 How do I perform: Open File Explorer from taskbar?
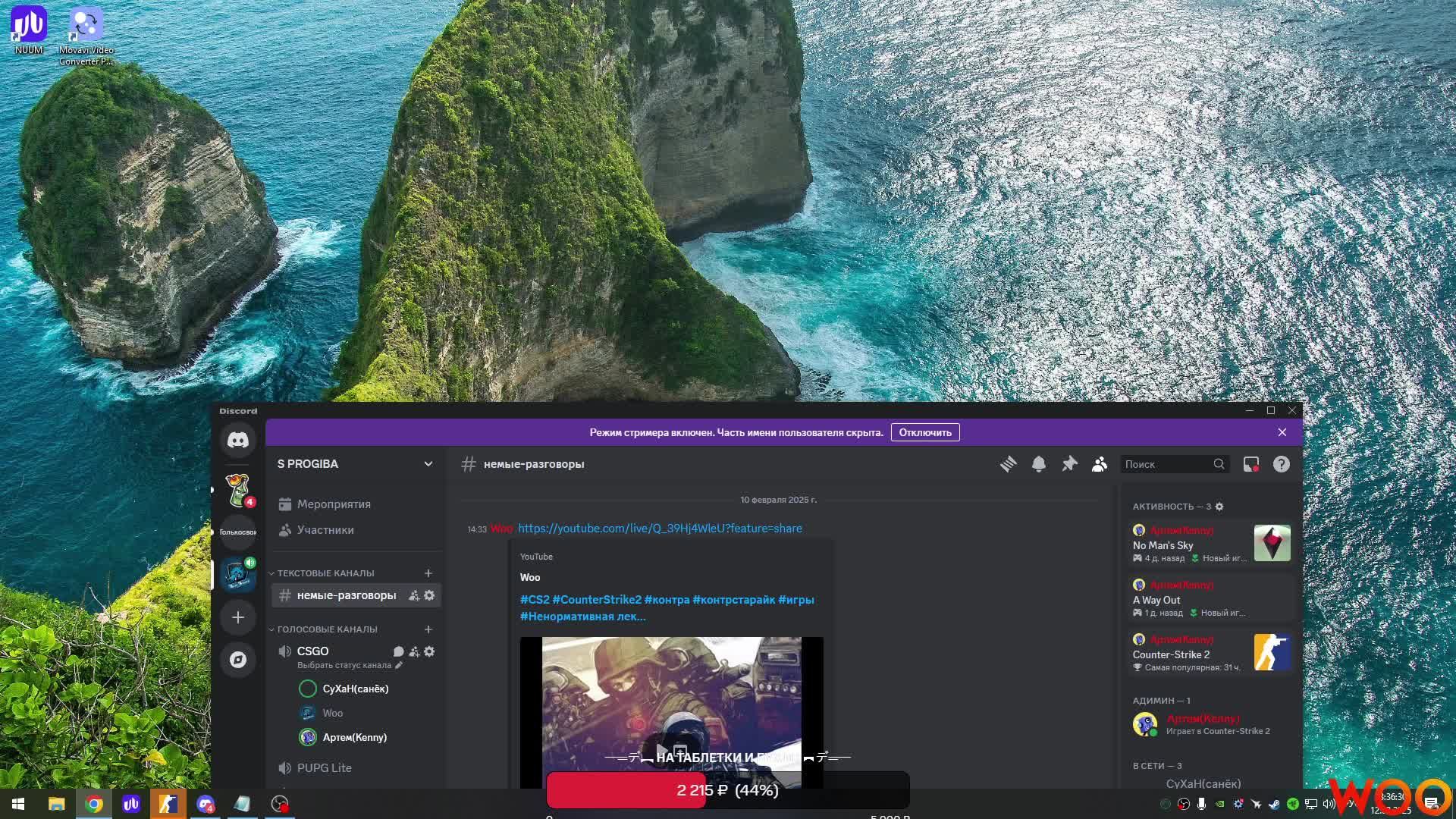pos(56,804)
